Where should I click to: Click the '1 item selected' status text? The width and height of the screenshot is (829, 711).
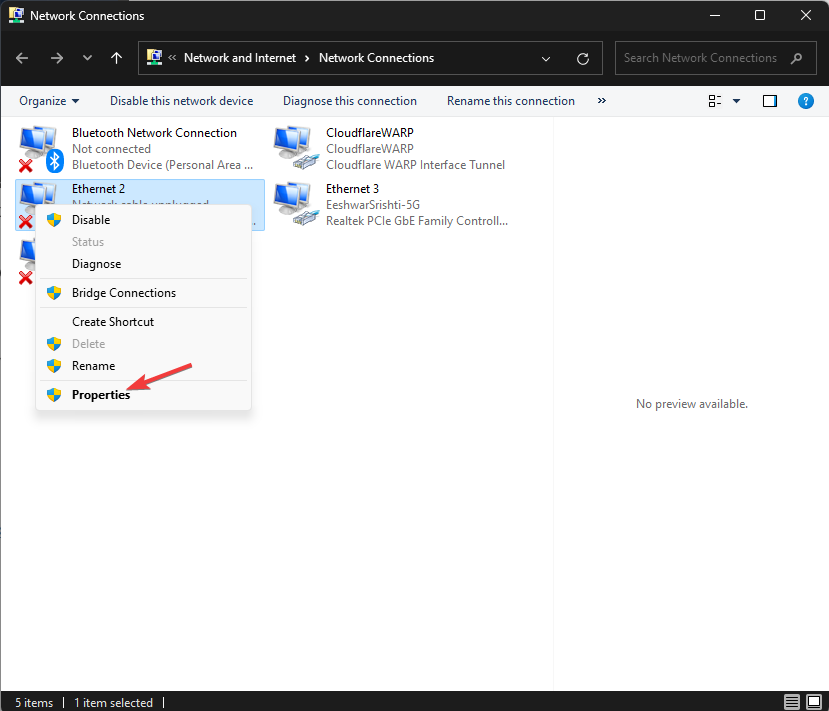point(113,703)
